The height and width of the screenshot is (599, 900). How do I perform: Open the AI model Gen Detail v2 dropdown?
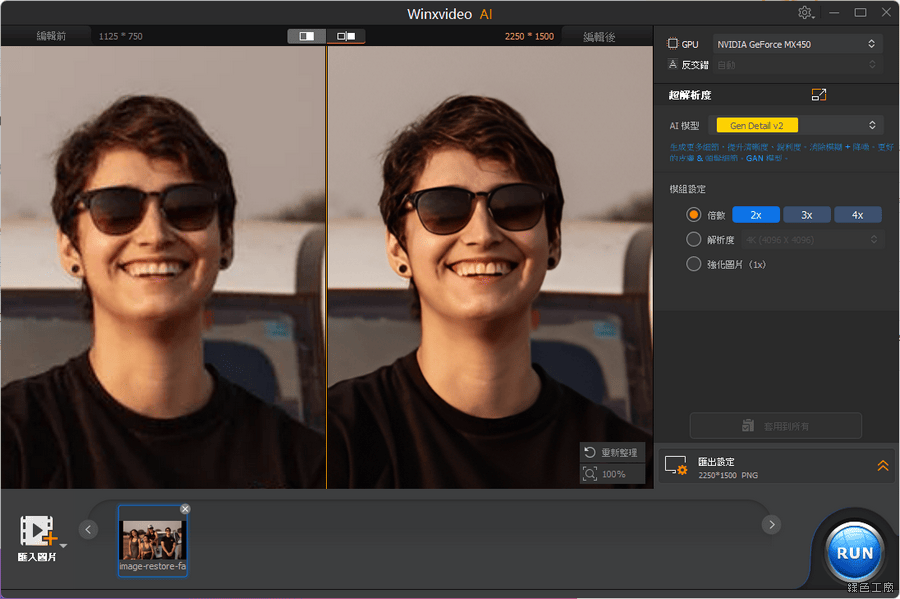pyautogui.click(x=795, y=125)
